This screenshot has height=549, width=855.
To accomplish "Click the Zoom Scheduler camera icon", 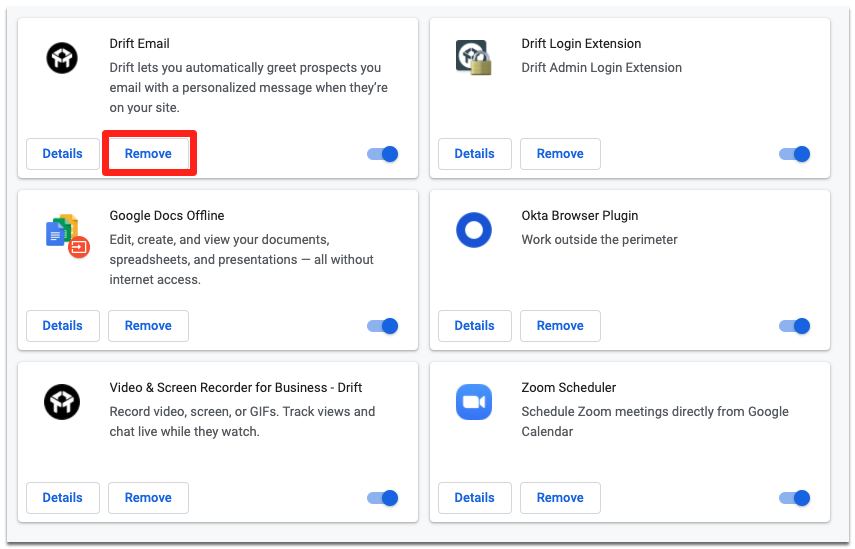I will 473,402.
